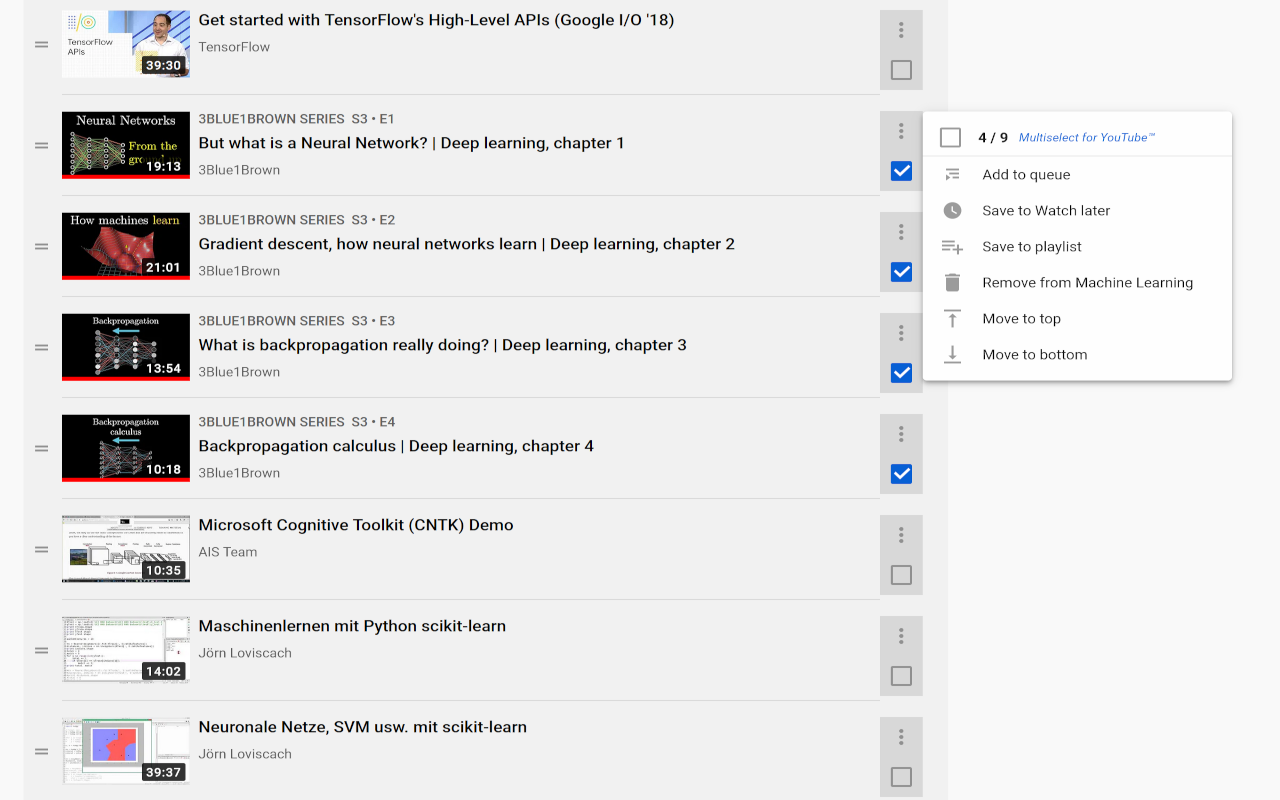Open video title Maschinenlernen mit Python scikit-learn
Screen dimensions: 1280x800
tap(352, 626)
